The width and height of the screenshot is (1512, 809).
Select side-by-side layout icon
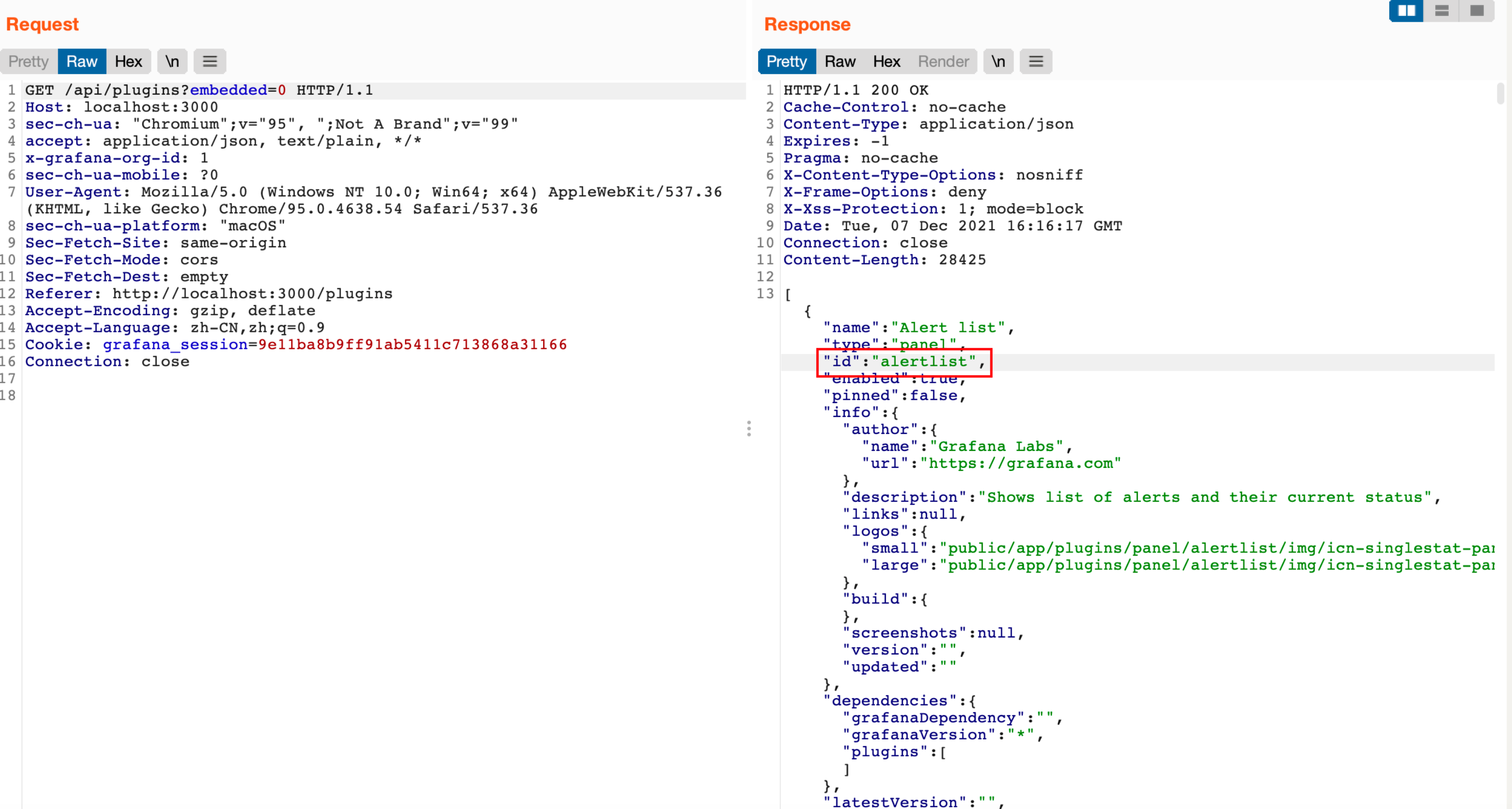(x=1406, y=11)
